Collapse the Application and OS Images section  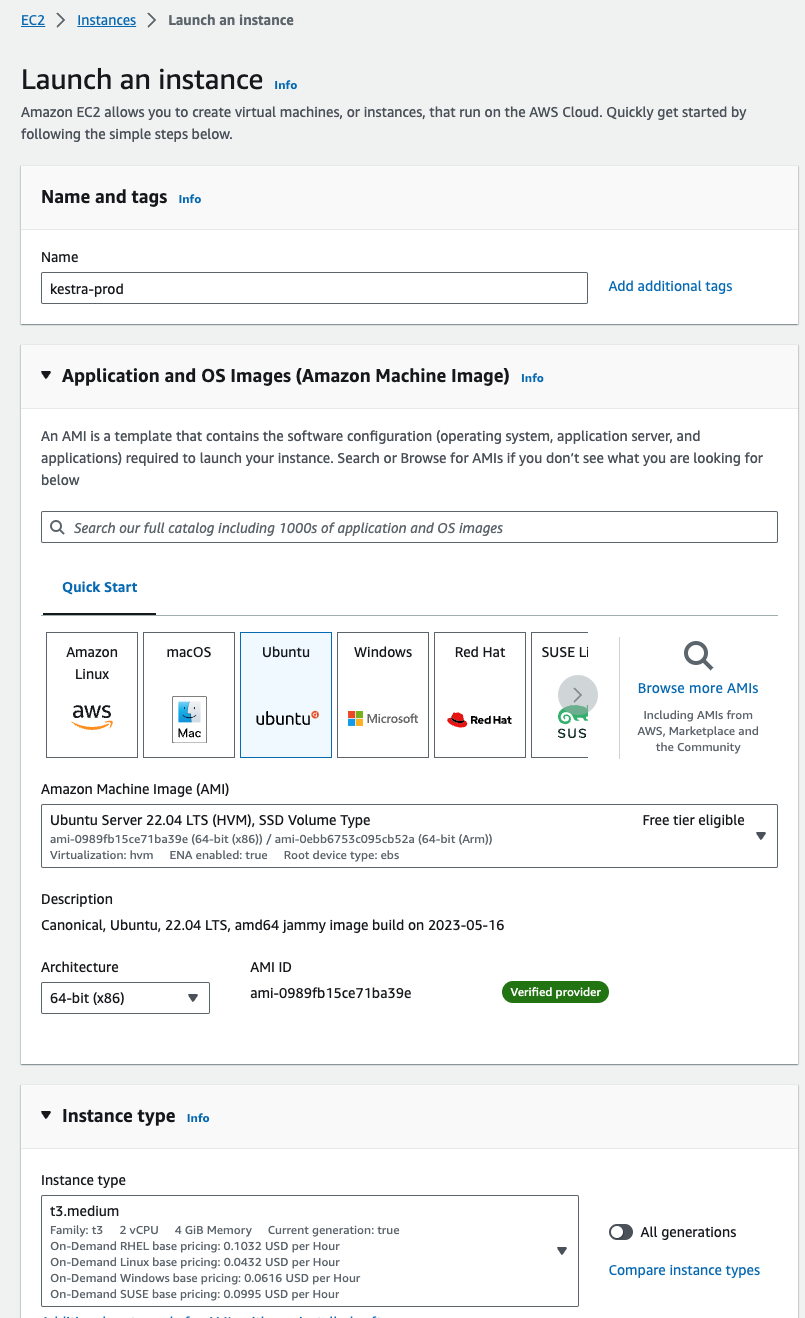(x=46, y=376)
